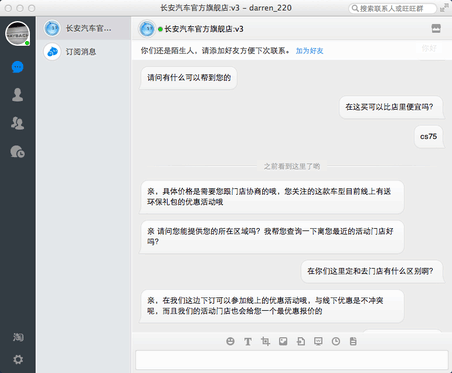Click the send image icon
The image size is (452, 373).
click(283, 341)
